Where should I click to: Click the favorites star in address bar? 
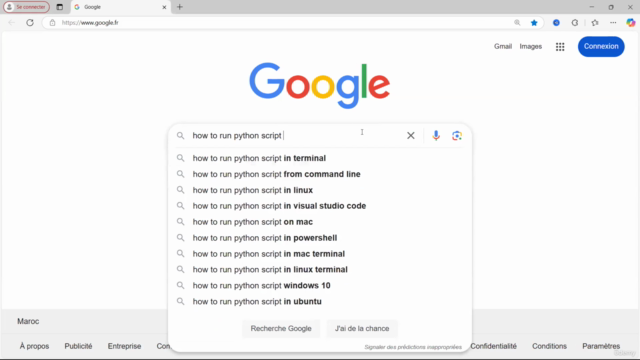click(x=534, y=23)
